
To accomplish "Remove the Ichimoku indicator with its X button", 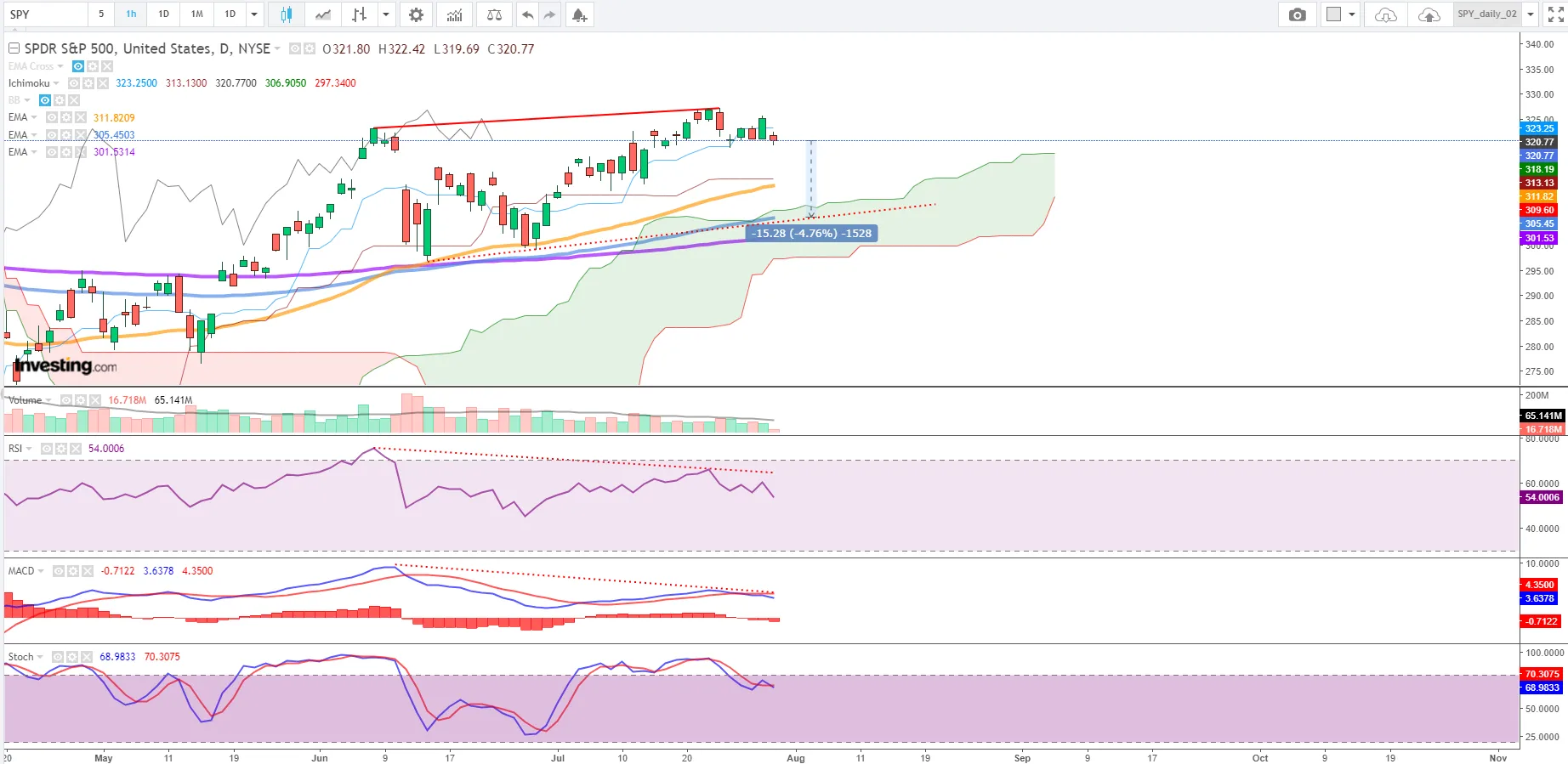I will pos(103,83).
